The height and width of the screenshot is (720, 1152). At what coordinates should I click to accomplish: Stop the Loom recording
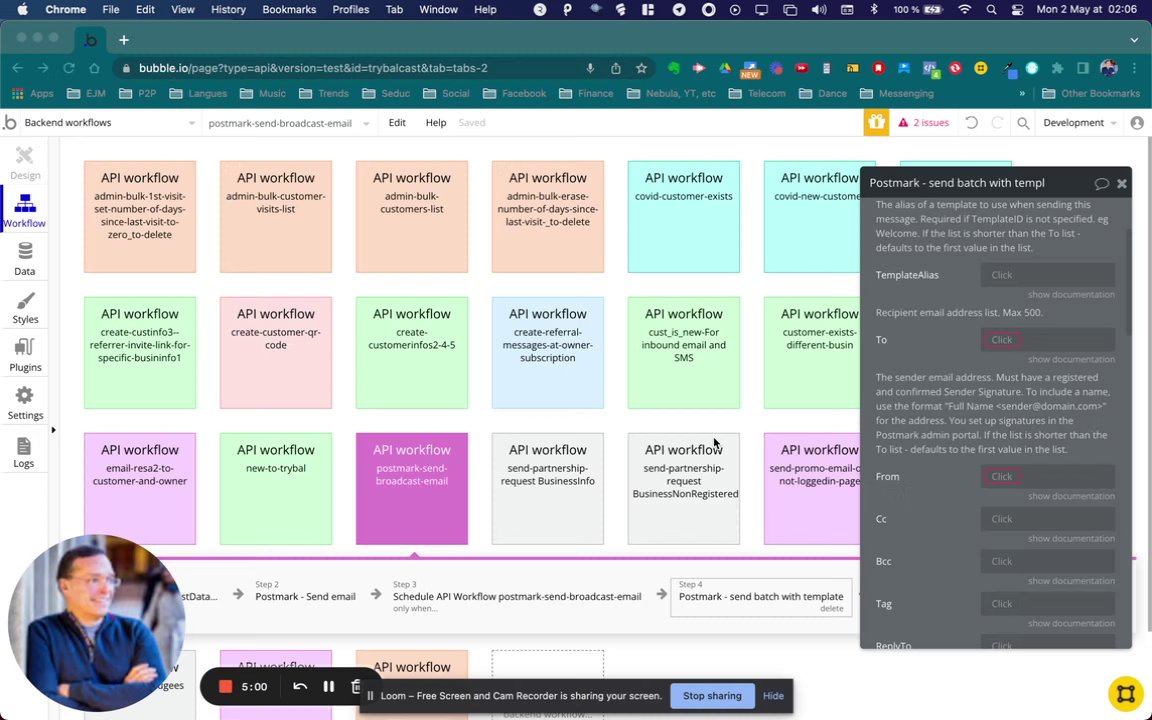coord(226,686)
